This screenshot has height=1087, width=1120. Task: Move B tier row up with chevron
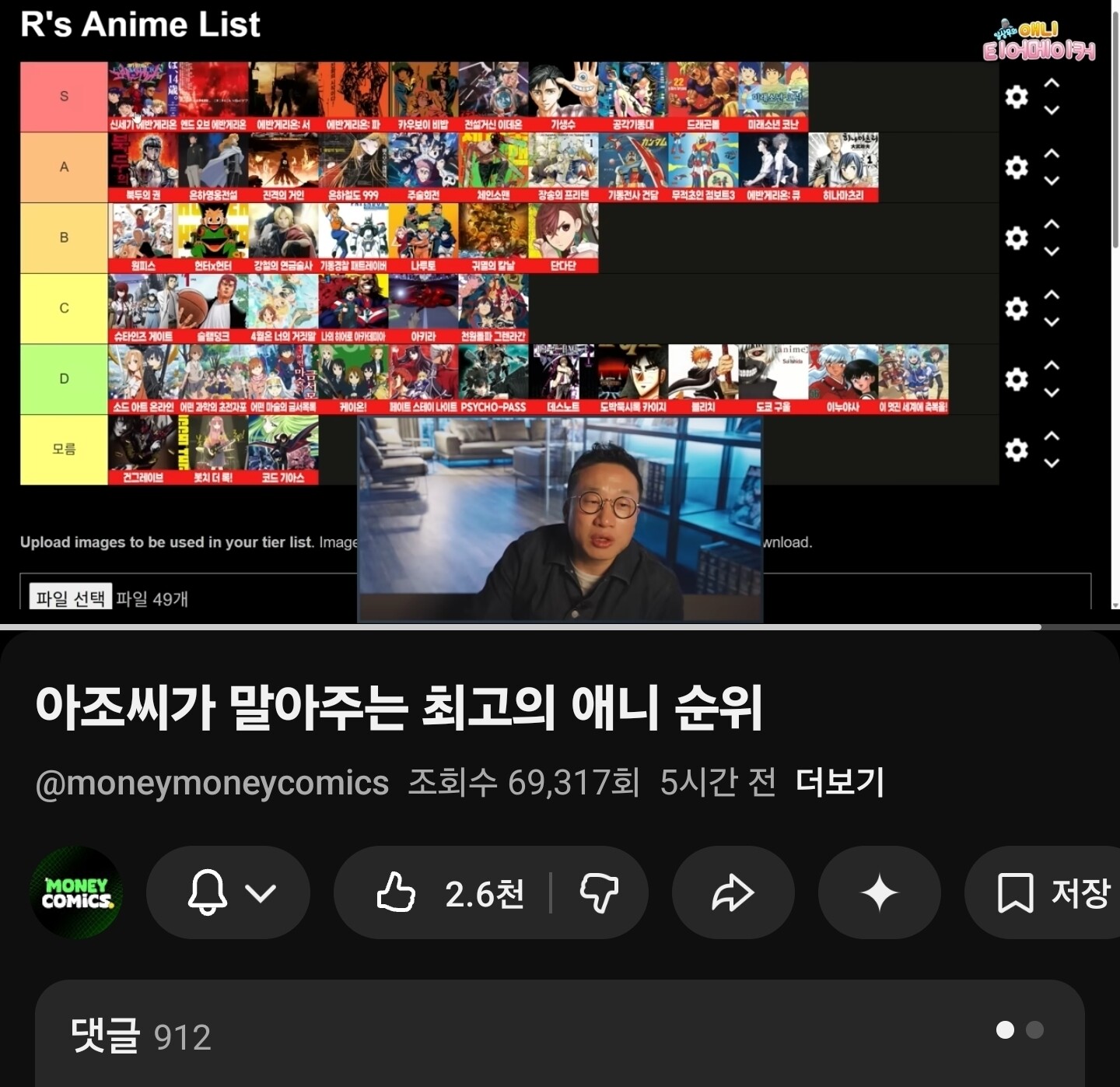[1052, 224]
